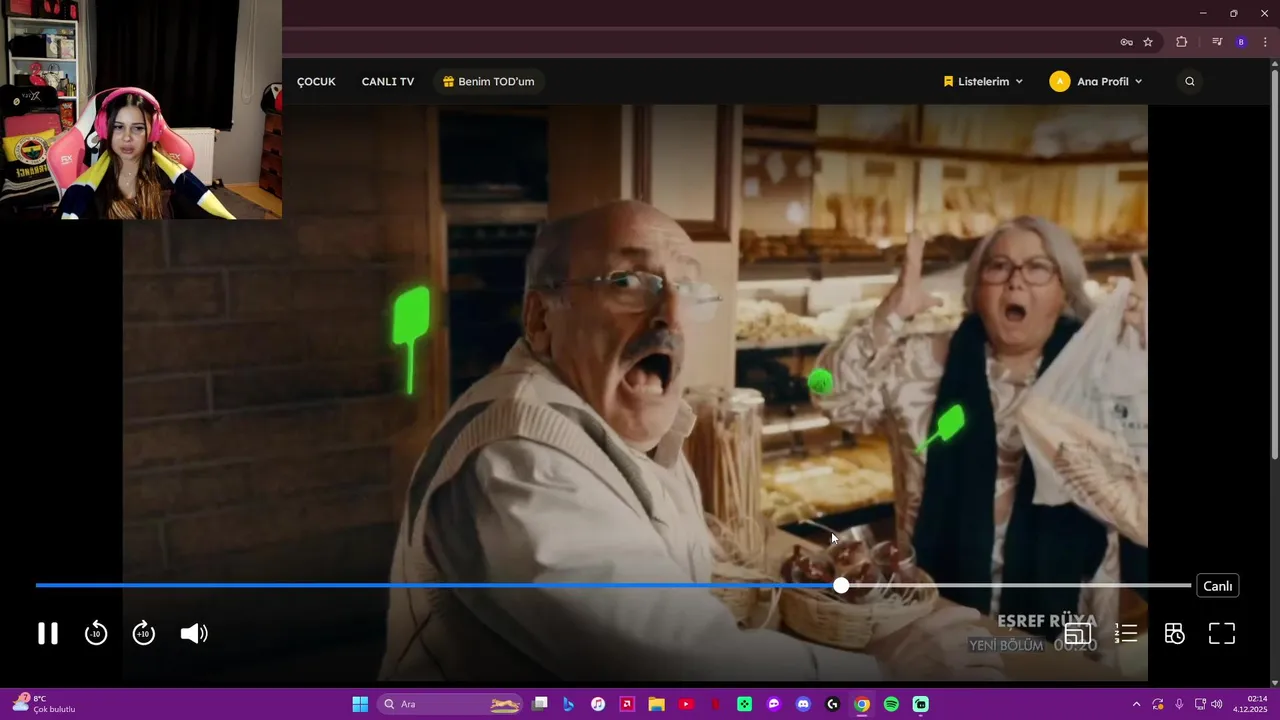The width and height of the screenshot is (1280, 720).
Task: Open YouTube app in taskbar
Action: (x=686, y=704)
